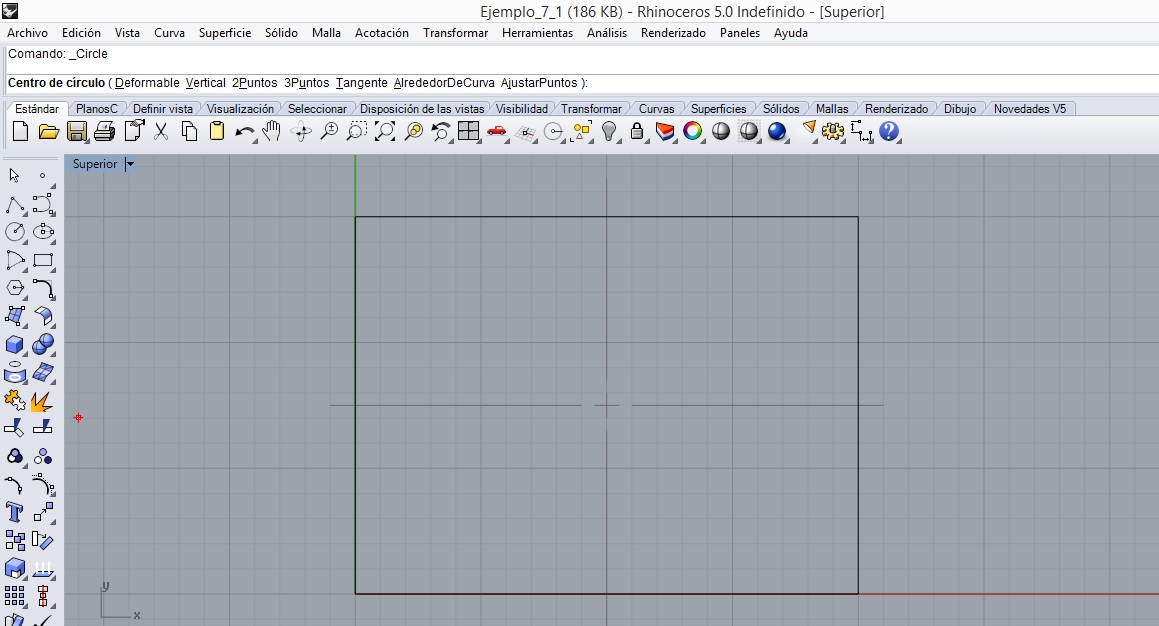The image size is (1159, 626).
Task: Select the rectangular Array tool
Action: tap(15, 596)
